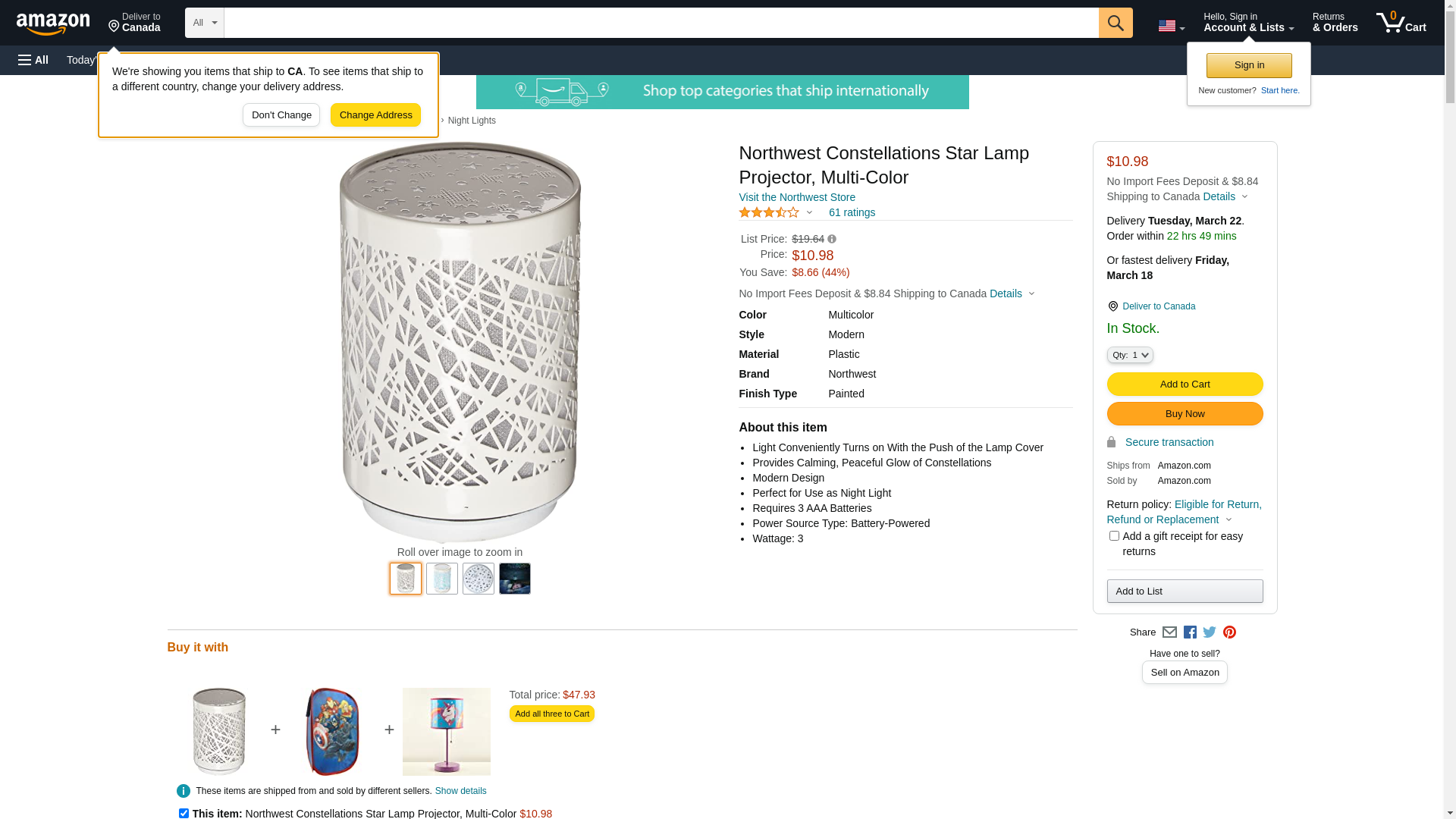
Task: Select the night scene product thumbnail
Action: pos(515,579)
